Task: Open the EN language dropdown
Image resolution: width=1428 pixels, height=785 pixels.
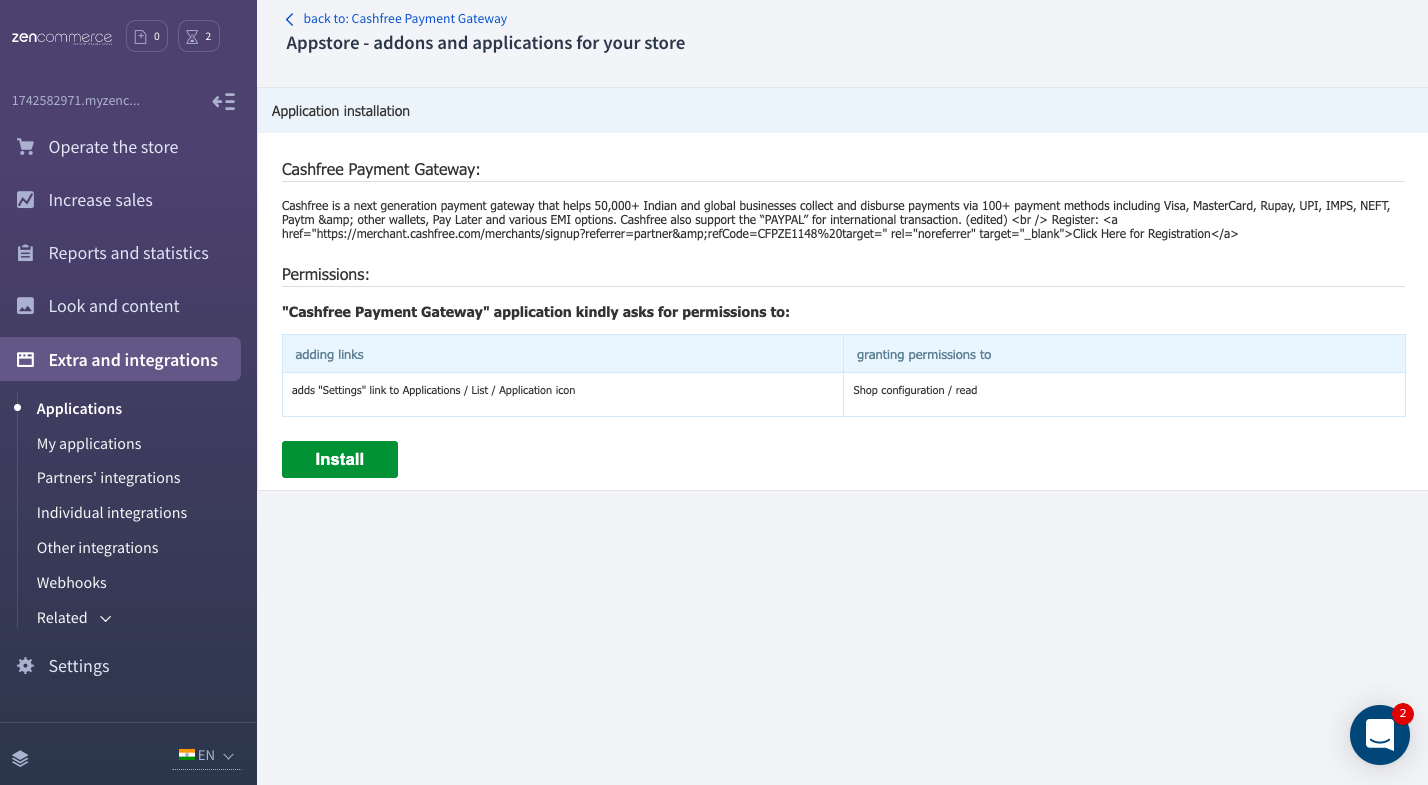Action: click(x=207, y=756)
